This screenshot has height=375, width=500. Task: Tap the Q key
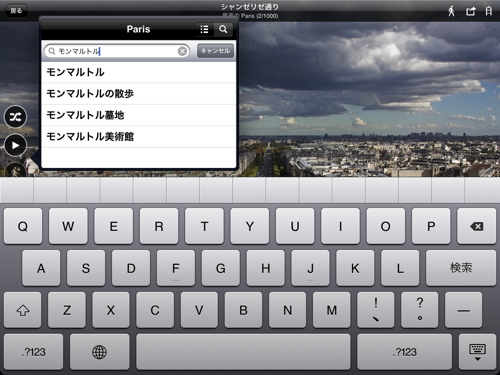pos(23,226)
